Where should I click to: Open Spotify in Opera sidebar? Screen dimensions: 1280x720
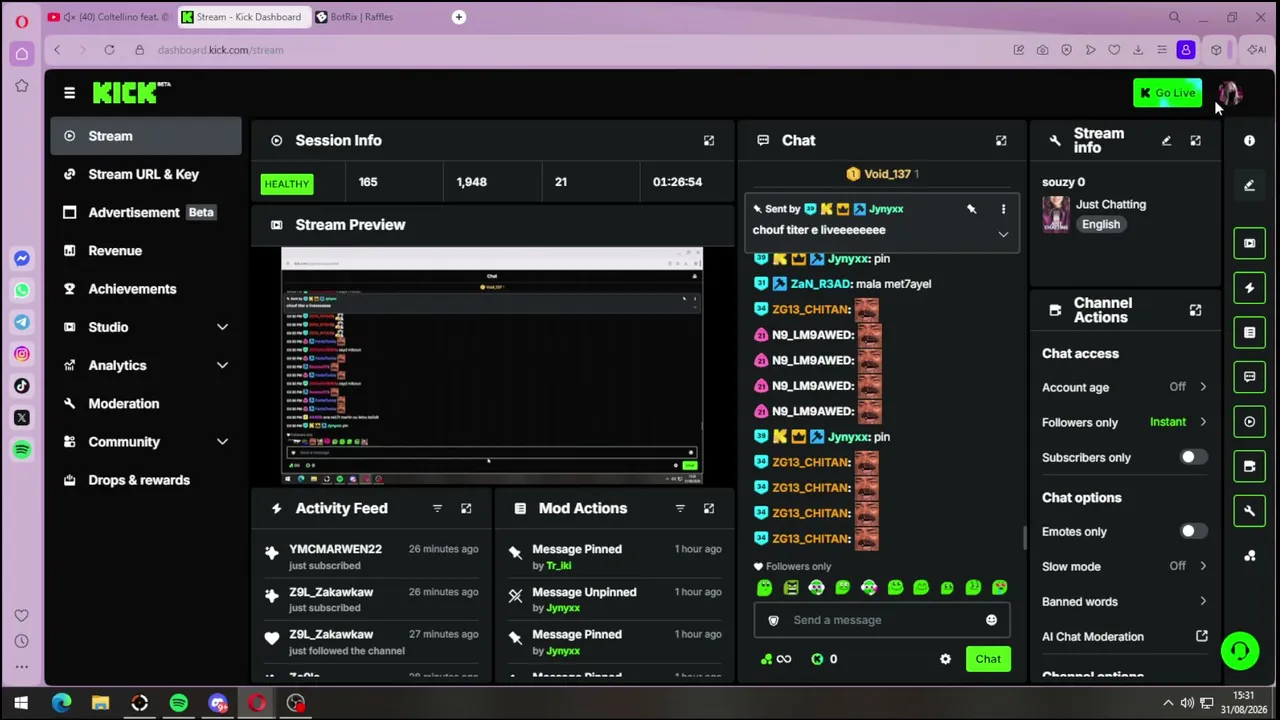pos(22,450)
